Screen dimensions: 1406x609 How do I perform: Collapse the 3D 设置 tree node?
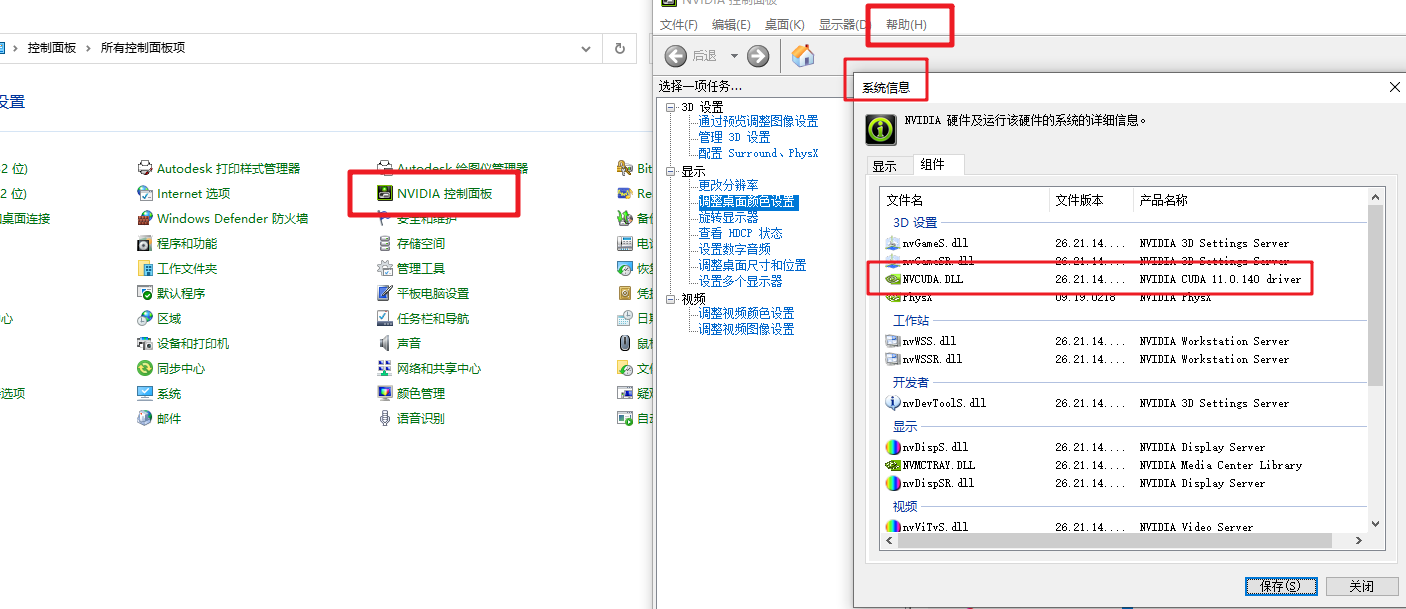671,106
